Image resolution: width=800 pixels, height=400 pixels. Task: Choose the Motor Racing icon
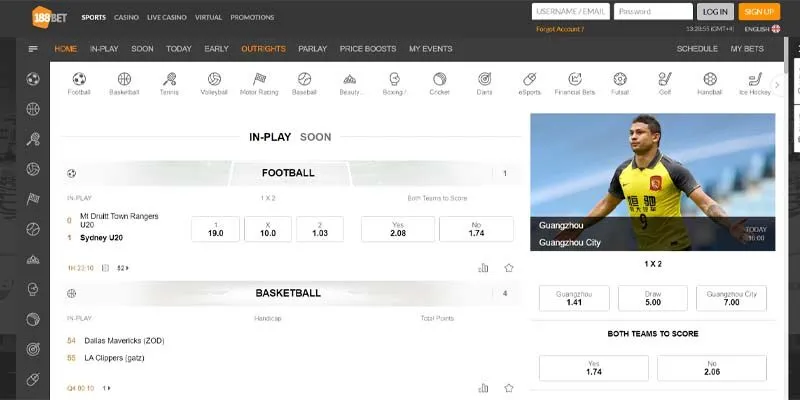coord(259,79)
